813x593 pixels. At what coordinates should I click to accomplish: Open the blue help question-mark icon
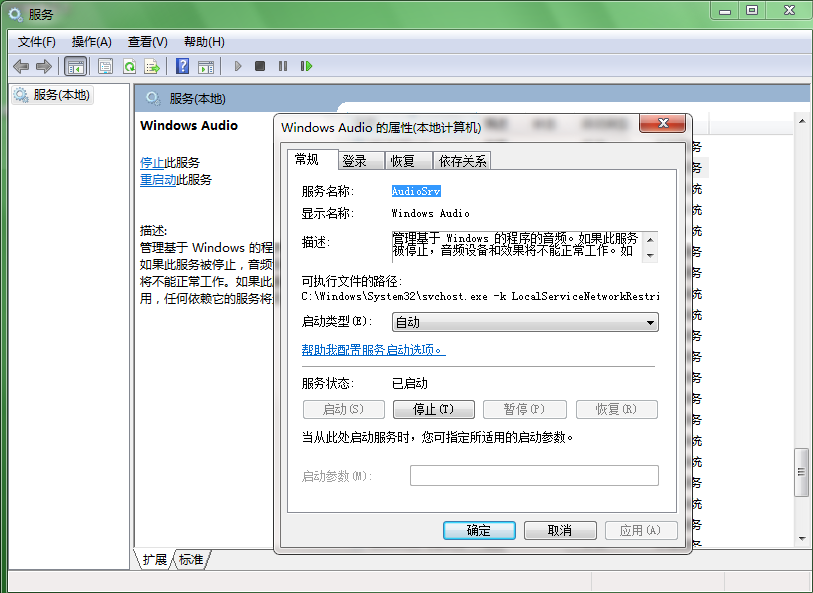coord(182,66)
